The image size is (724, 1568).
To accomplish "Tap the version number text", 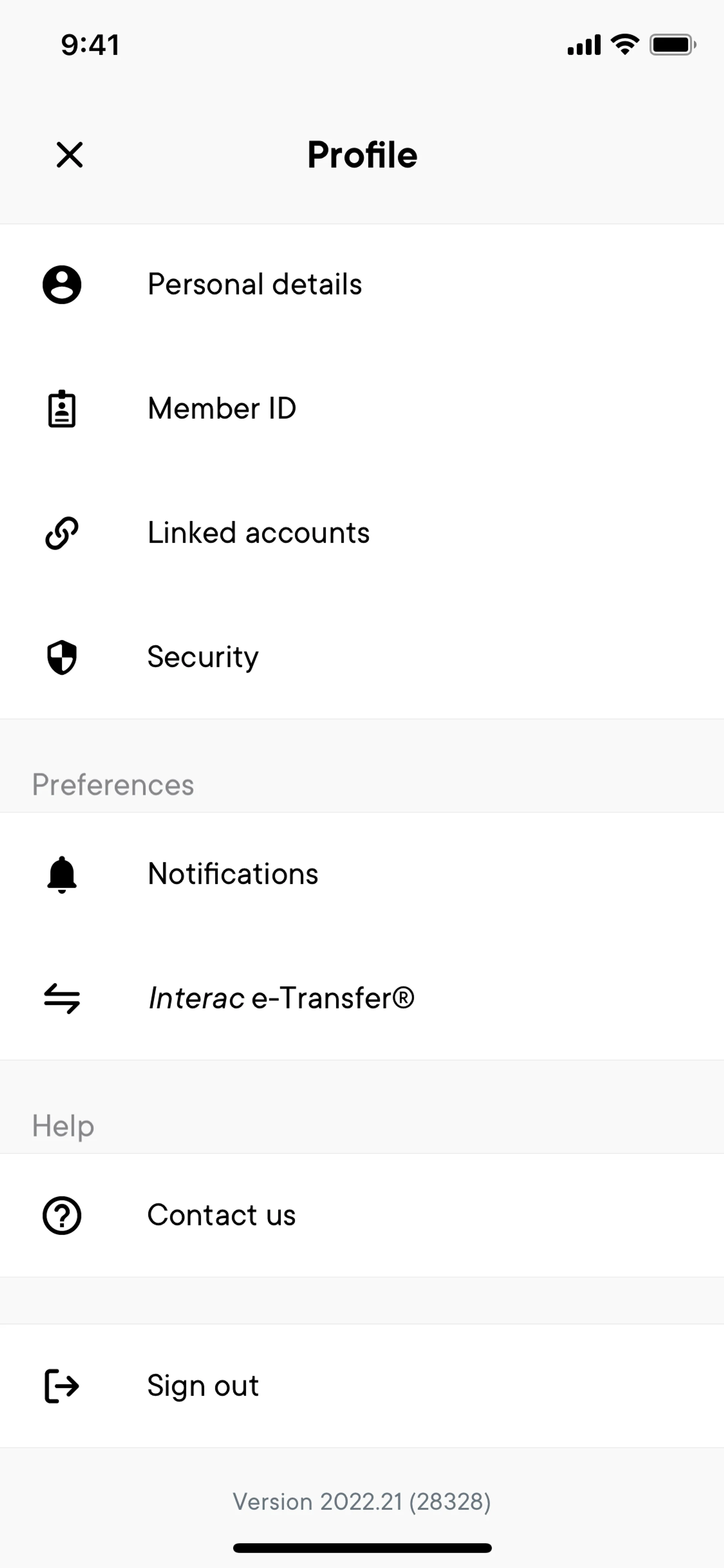I will (x=362, y=1502).
